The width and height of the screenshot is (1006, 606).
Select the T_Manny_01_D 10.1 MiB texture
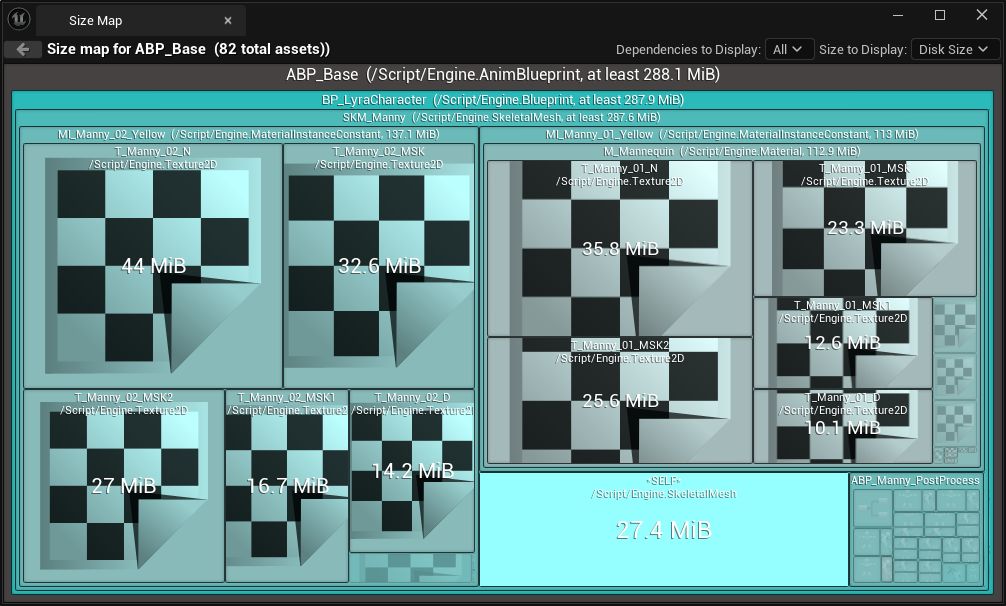click(842, 426)
